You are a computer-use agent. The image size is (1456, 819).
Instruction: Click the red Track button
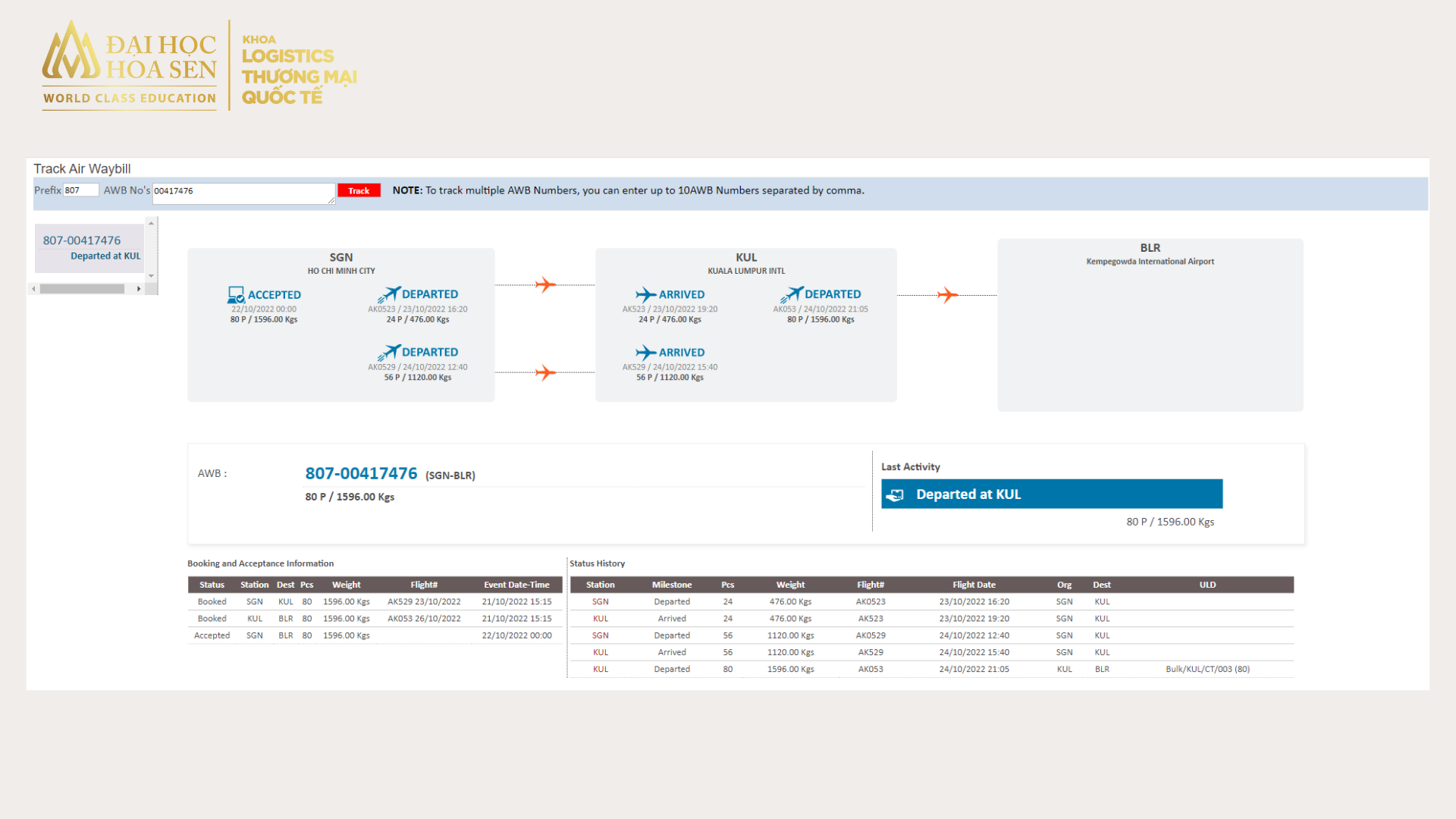(359, 190)
